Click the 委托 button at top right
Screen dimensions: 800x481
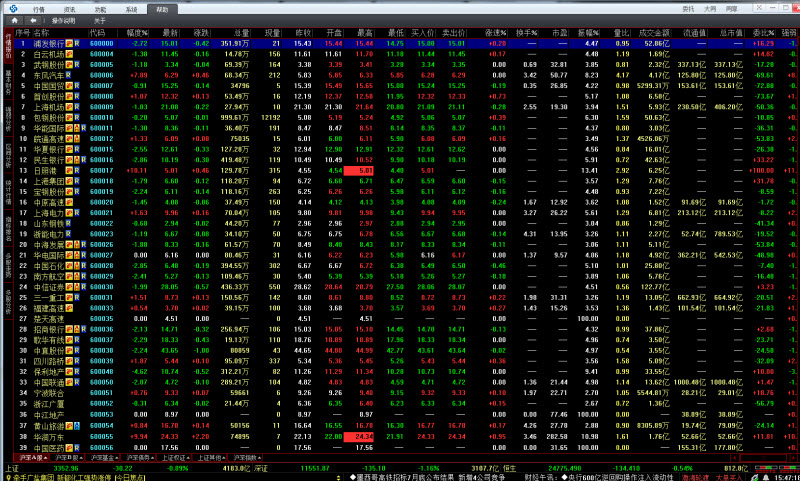[688, 9]
